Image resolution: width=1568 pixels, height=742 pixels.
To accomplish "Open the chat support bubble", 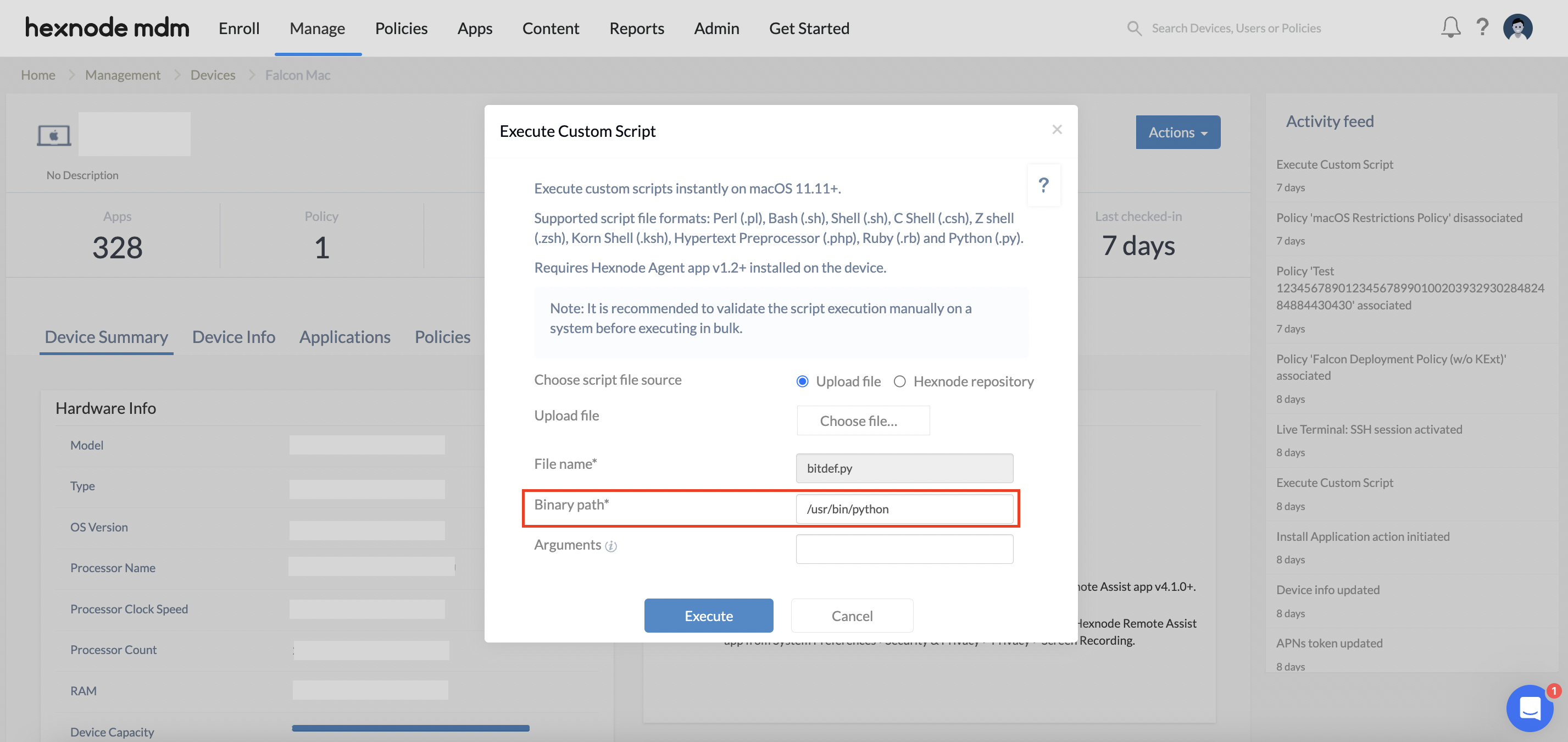I will [x=1530, y=708].
